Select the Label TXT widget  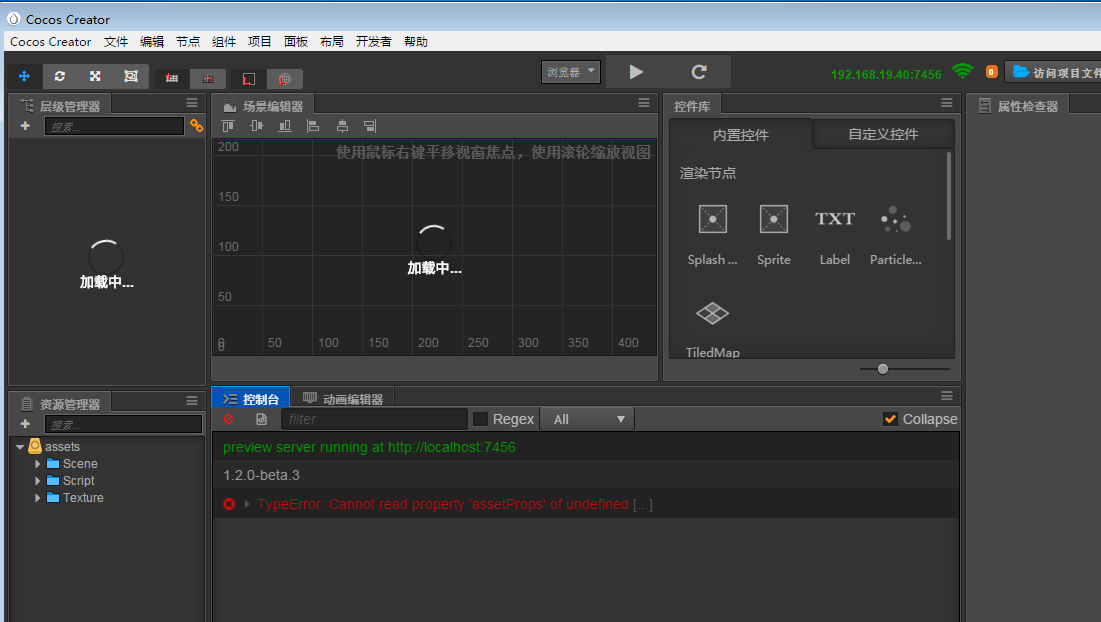[835, 234]
